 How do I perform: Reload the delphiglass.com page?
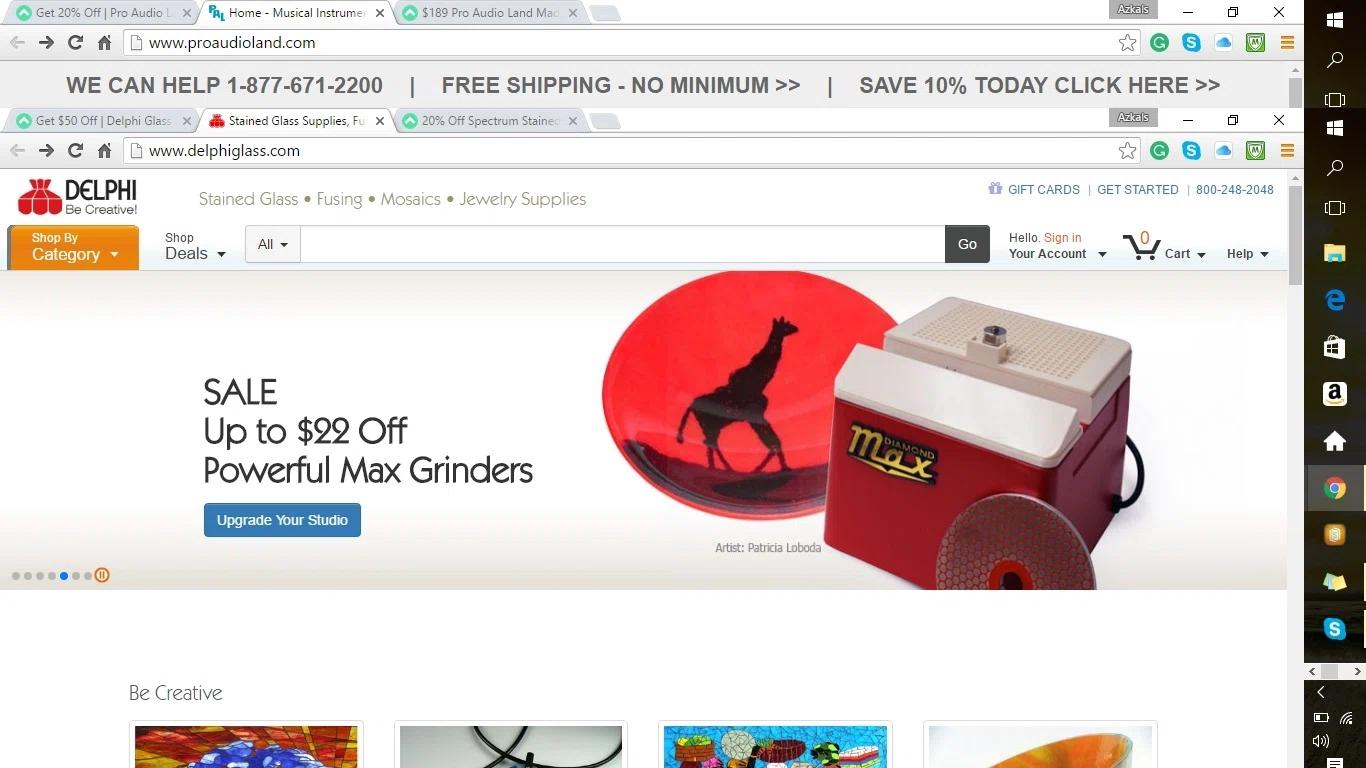click(75, 151)
